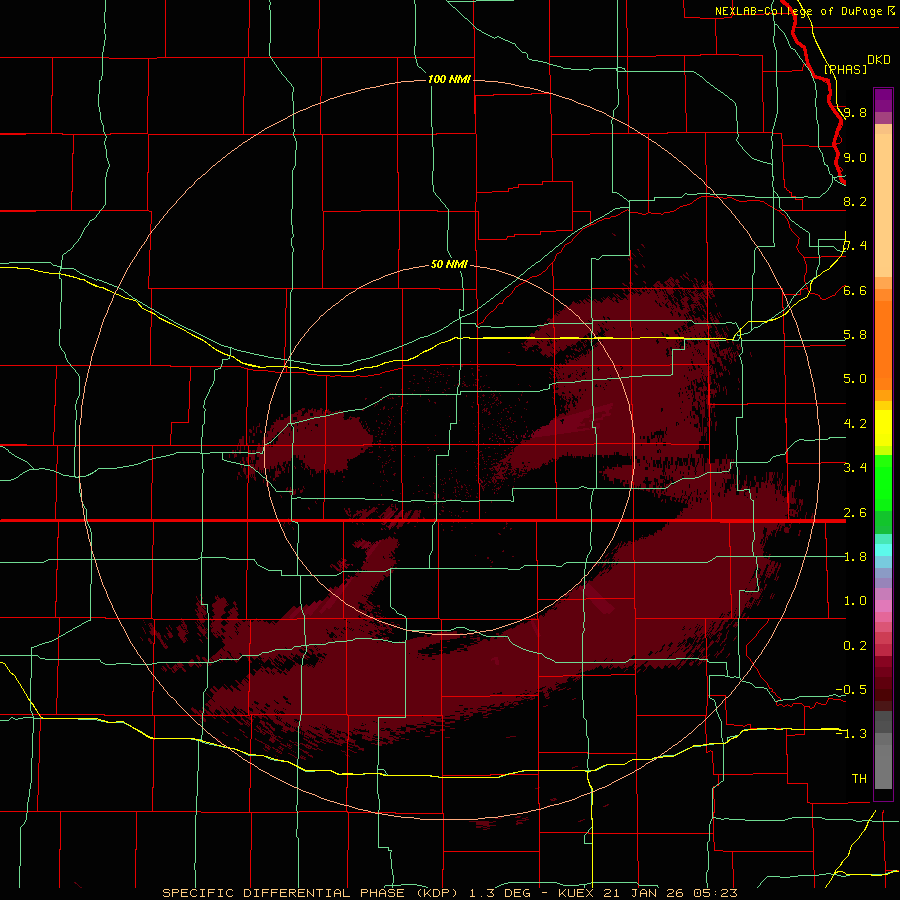Pick the purple swatch atop the color scale

tap(883, 100)
